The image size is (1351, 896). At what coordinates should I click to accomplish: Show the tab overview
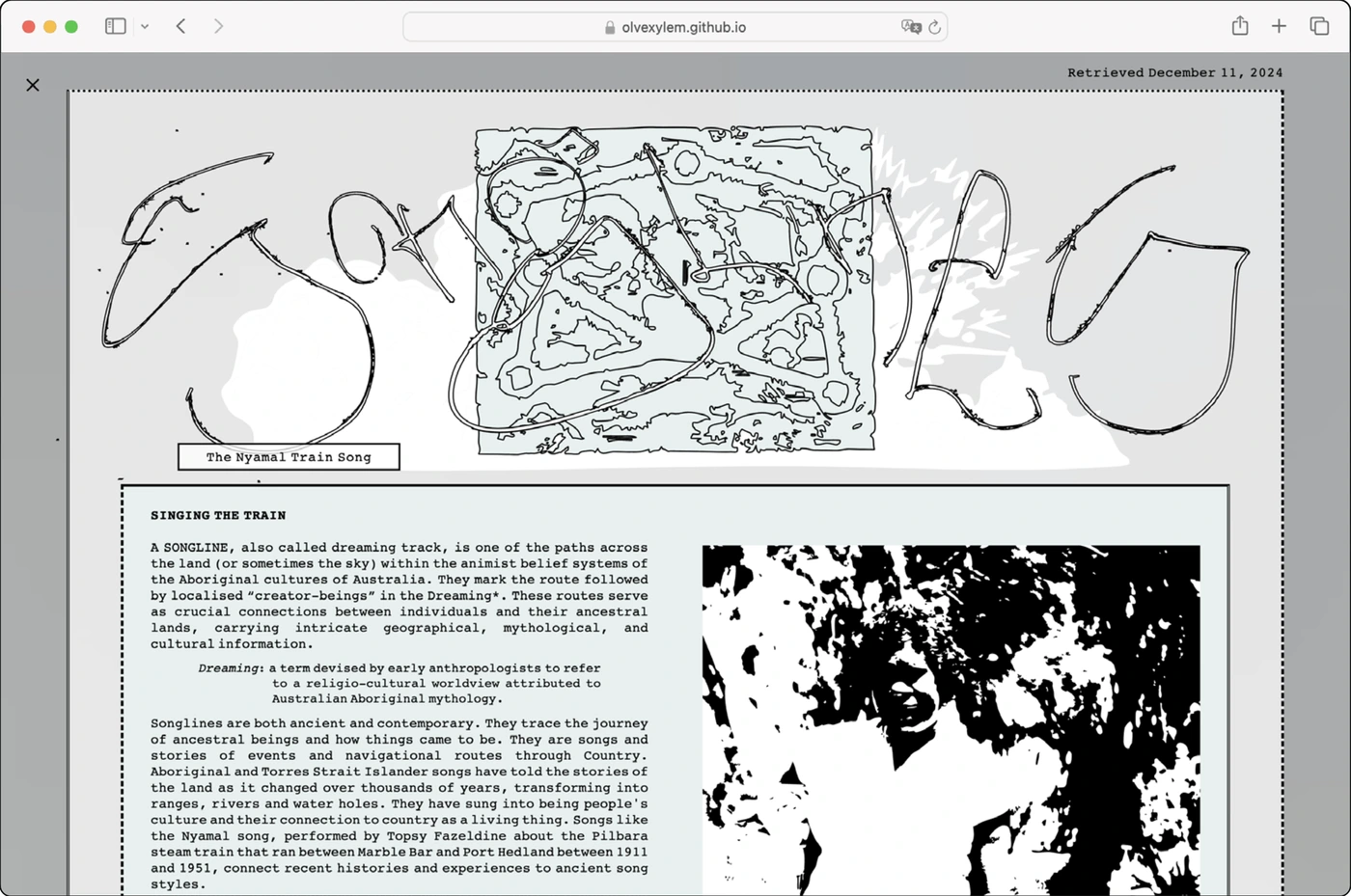click(x=1319, y=26)
